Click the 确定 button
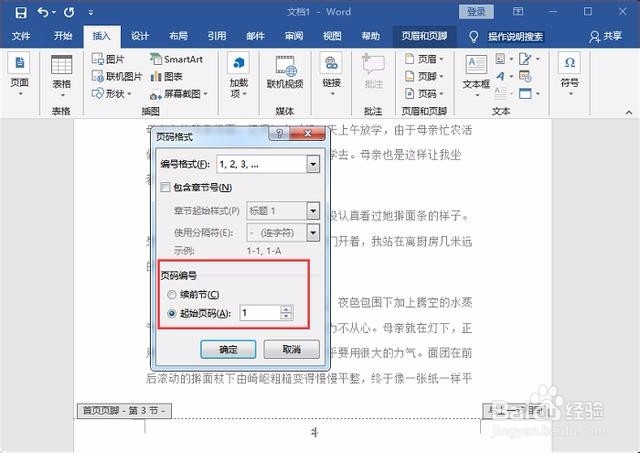 click(x=228, y=349)
